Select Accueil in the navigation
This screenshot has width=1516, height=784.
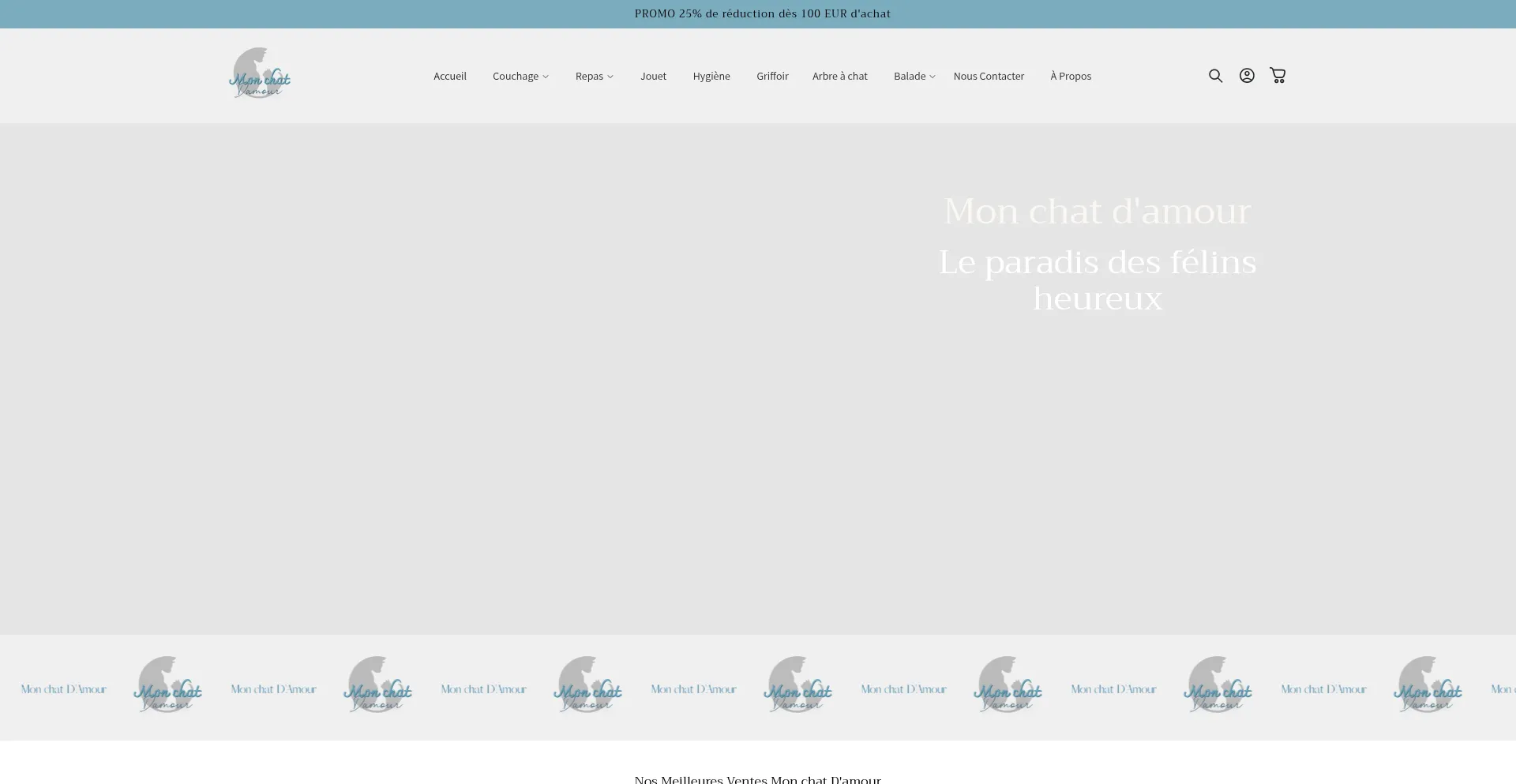(x=449, y=76)
